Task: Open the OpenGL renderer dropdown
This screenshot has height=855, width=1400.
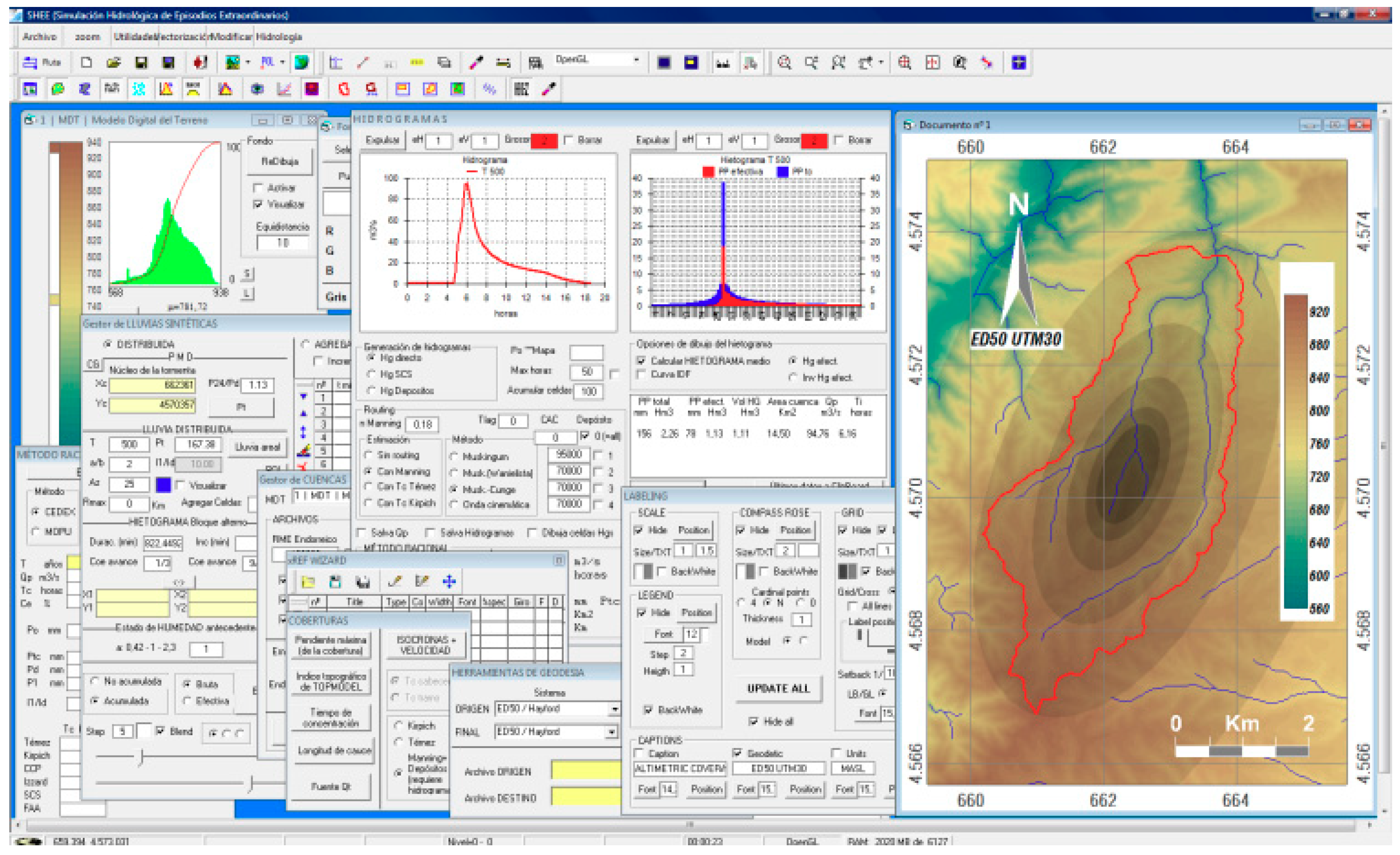Action: [636, 60]
